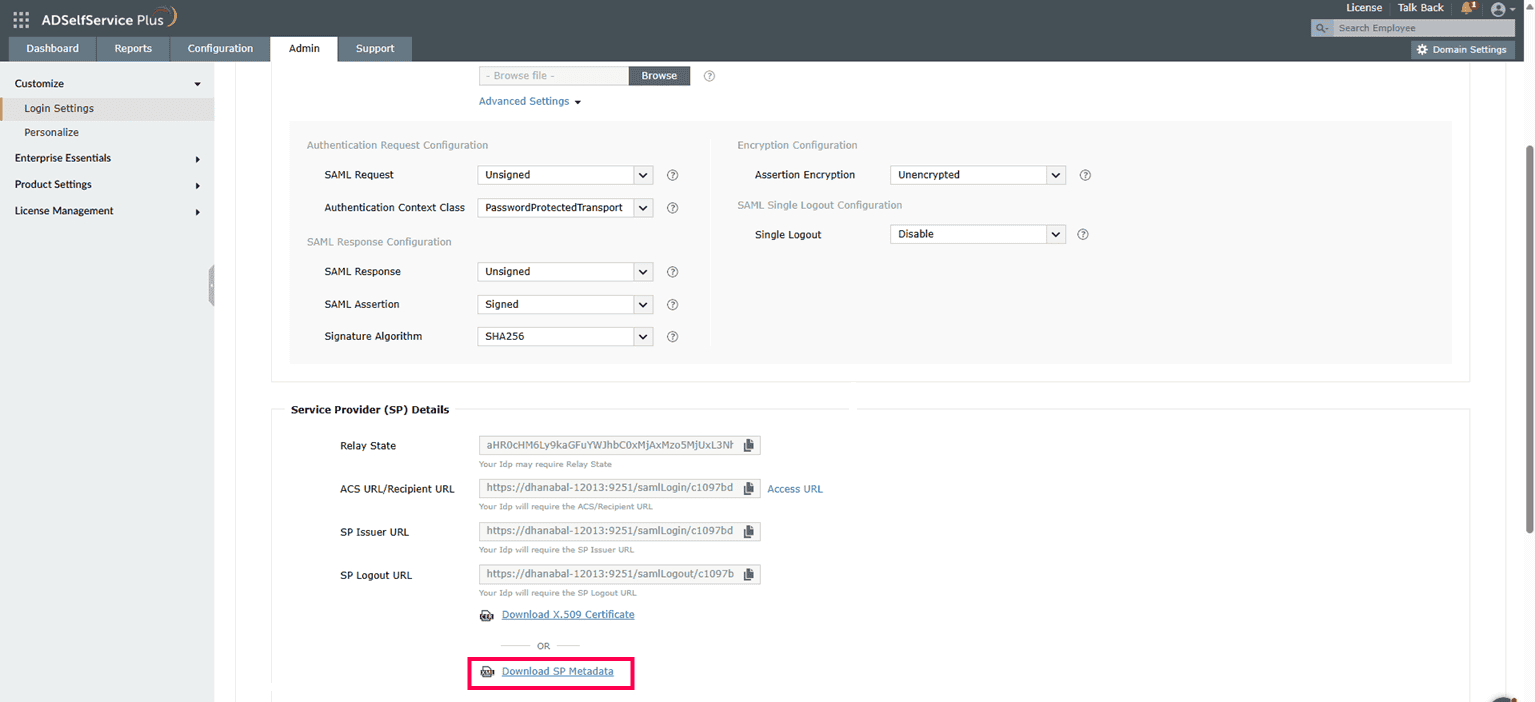Open the notifications bell icon
1535x702 pixels.
(1468, 8)
